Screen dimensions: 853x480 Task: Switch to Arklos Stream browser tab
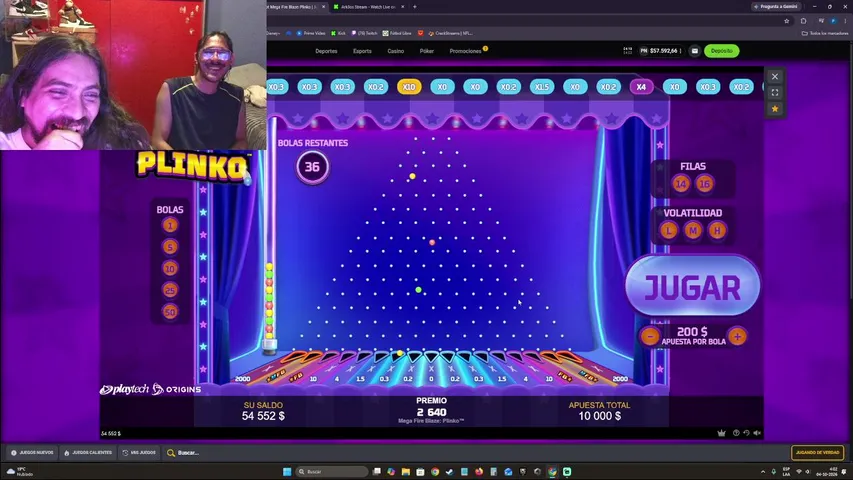point(368,7)
